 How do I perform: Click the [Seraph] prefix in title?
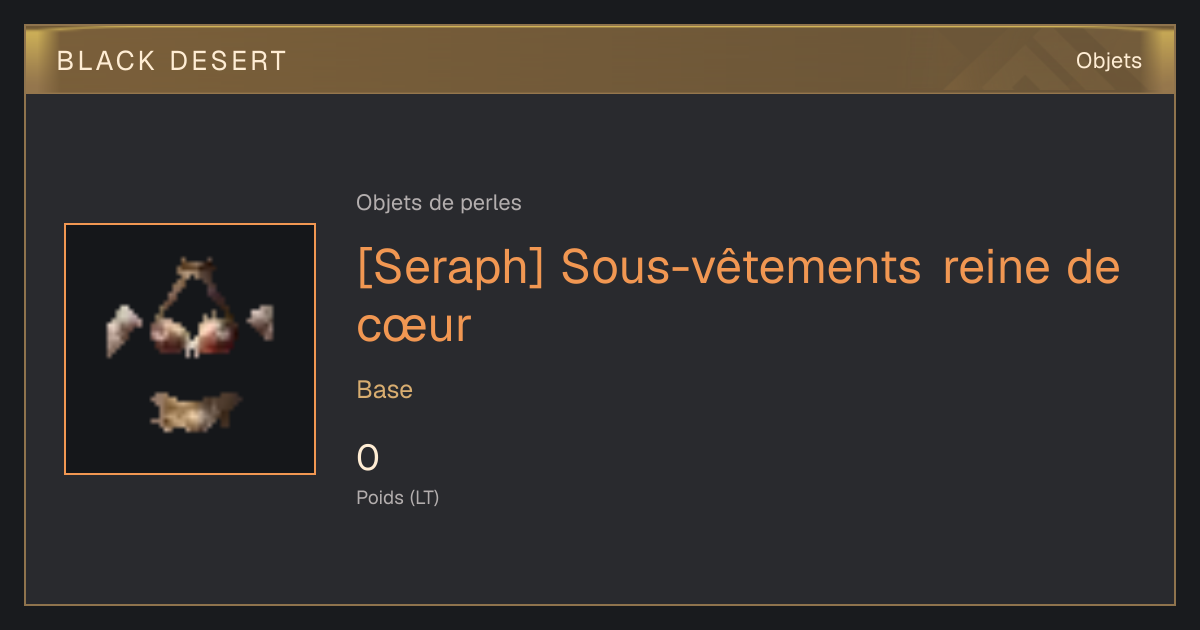[450, 268]
